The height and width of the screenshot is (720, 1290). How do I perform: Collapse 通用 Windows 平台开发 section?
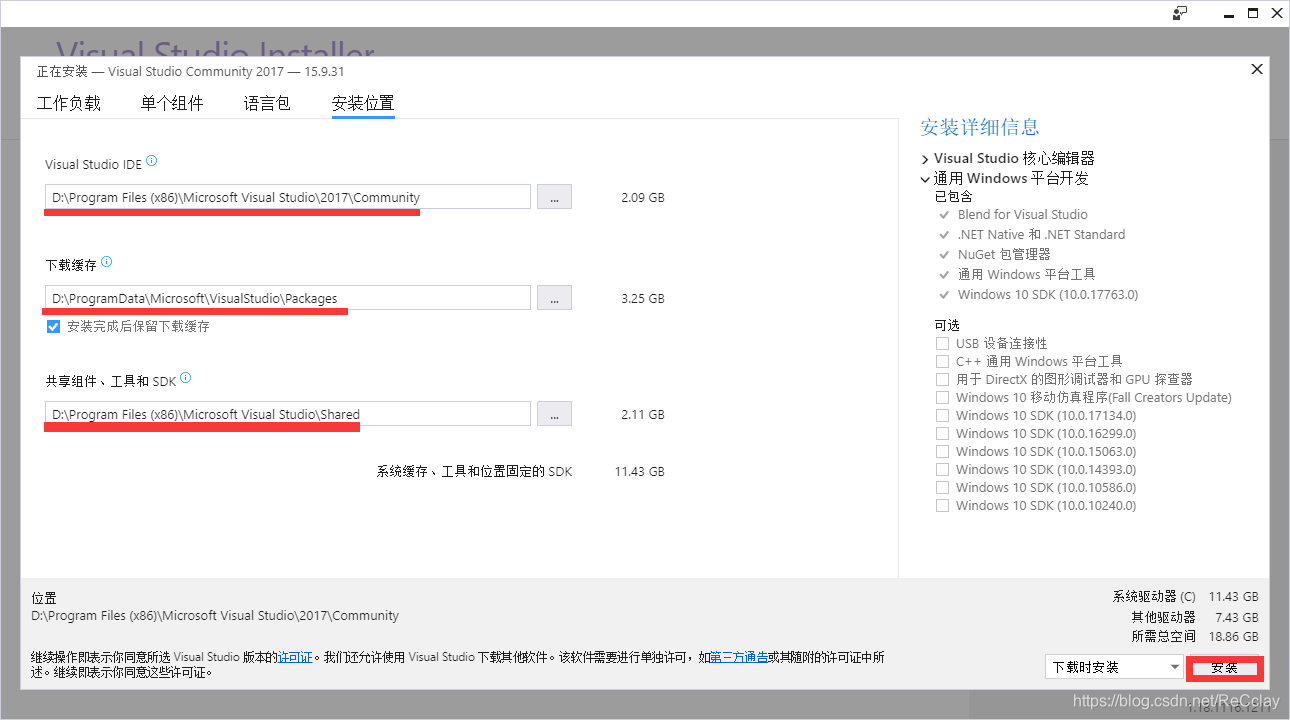(925, 179)
